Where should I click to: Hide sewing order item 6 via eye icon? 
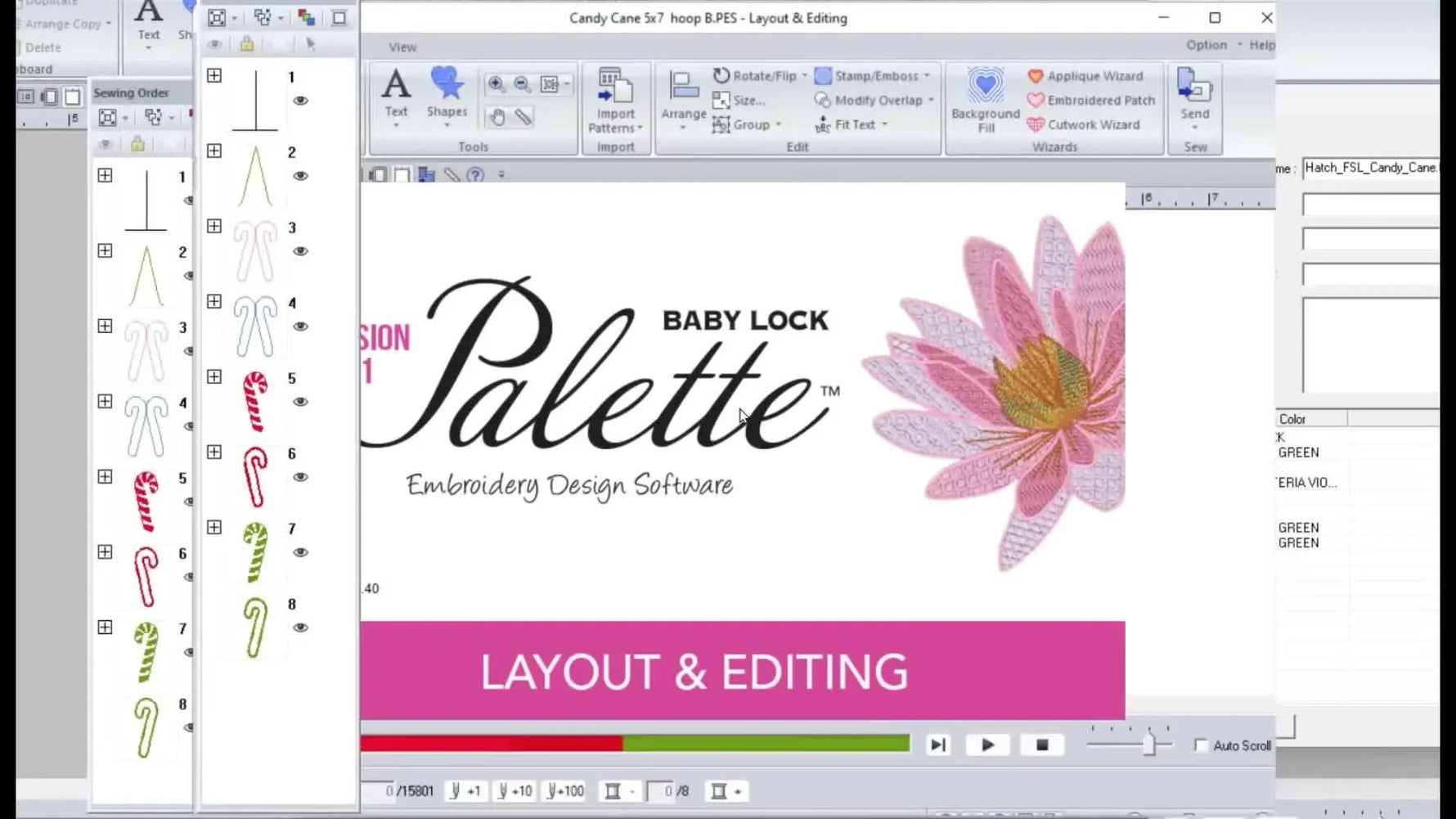pos(300,477)
